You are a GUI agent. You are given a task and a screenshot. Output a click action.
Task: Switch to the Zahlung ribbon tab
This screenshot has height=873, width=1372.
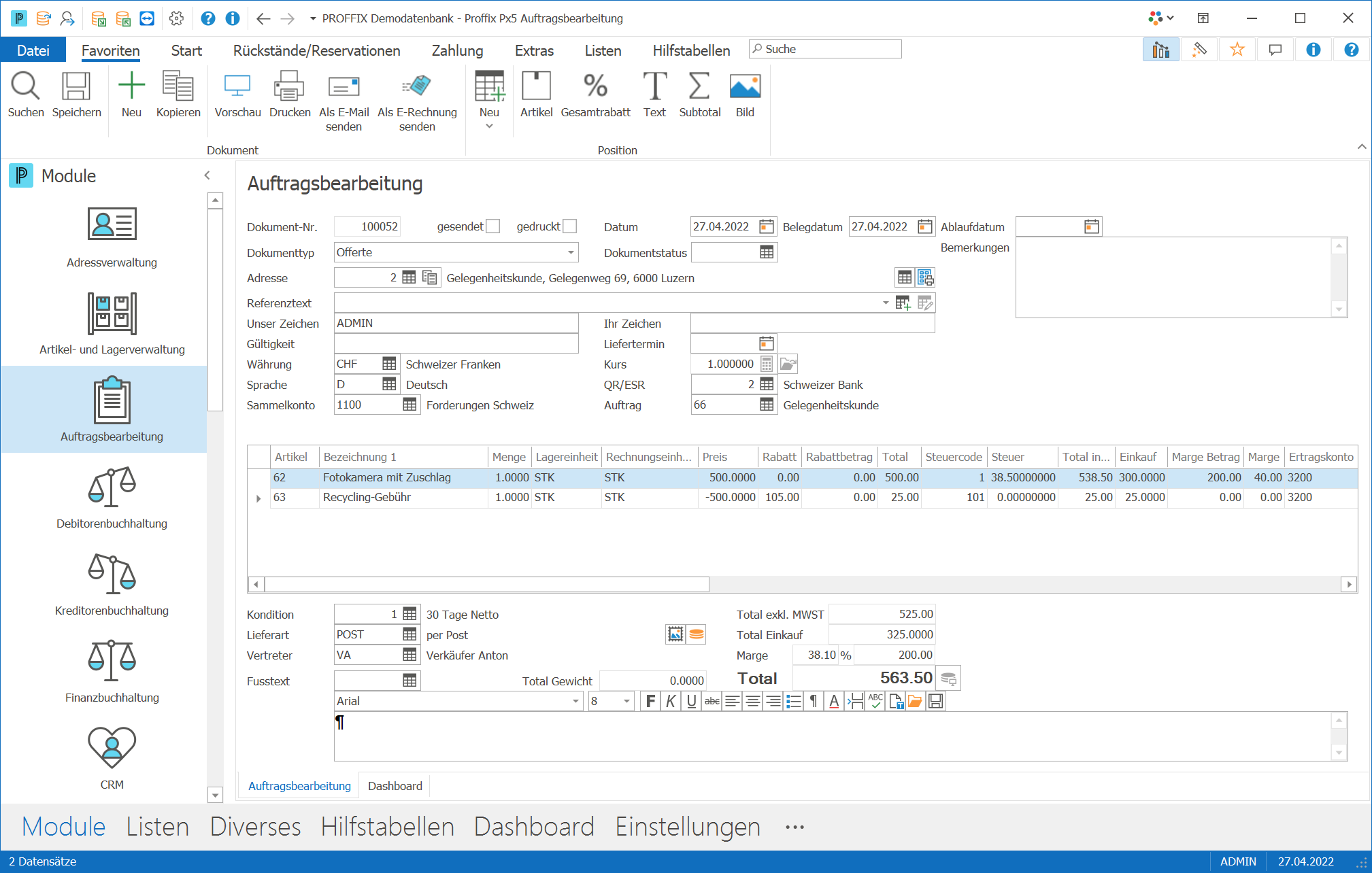coord(457,50)
